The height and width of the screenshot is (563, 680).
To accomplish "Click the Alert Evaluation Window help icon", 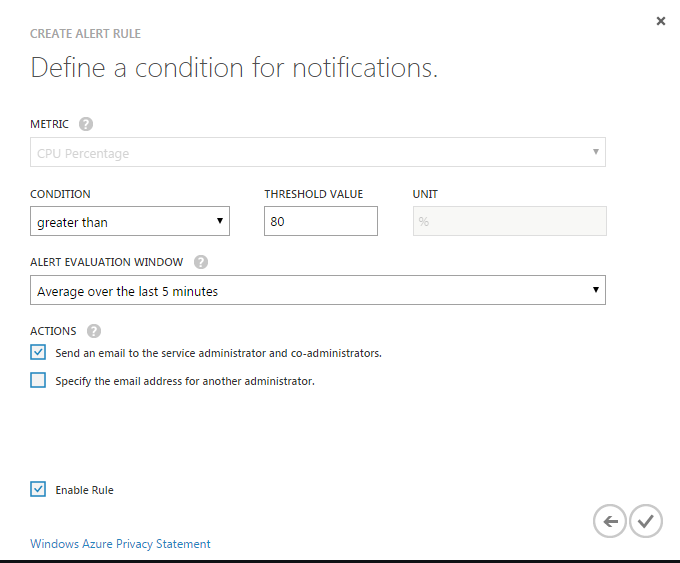I will pos(201,262).
